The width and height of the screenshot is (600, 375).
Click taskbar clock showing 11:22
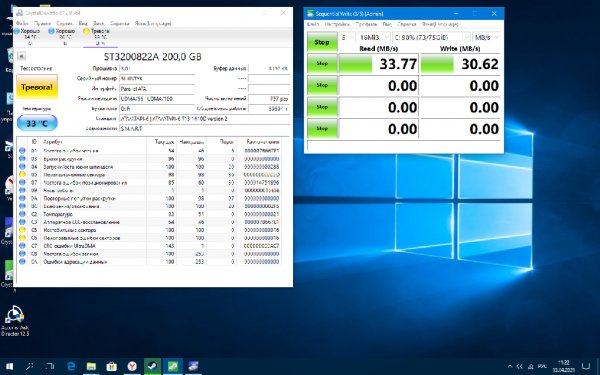pyautogui.click(x=564, y=366)
